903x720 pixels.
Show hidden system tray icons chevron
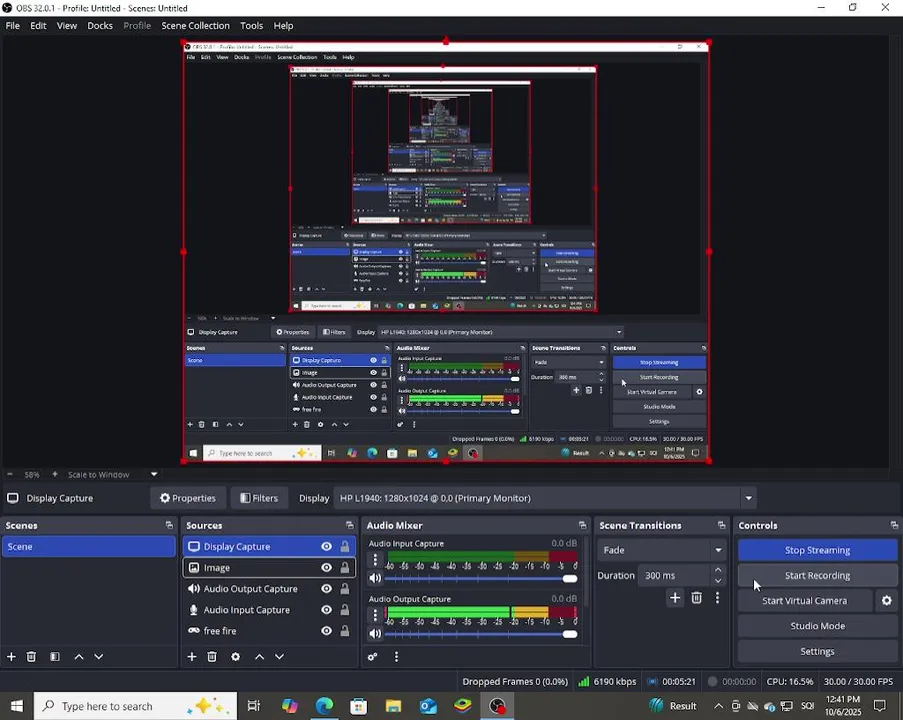719,706
